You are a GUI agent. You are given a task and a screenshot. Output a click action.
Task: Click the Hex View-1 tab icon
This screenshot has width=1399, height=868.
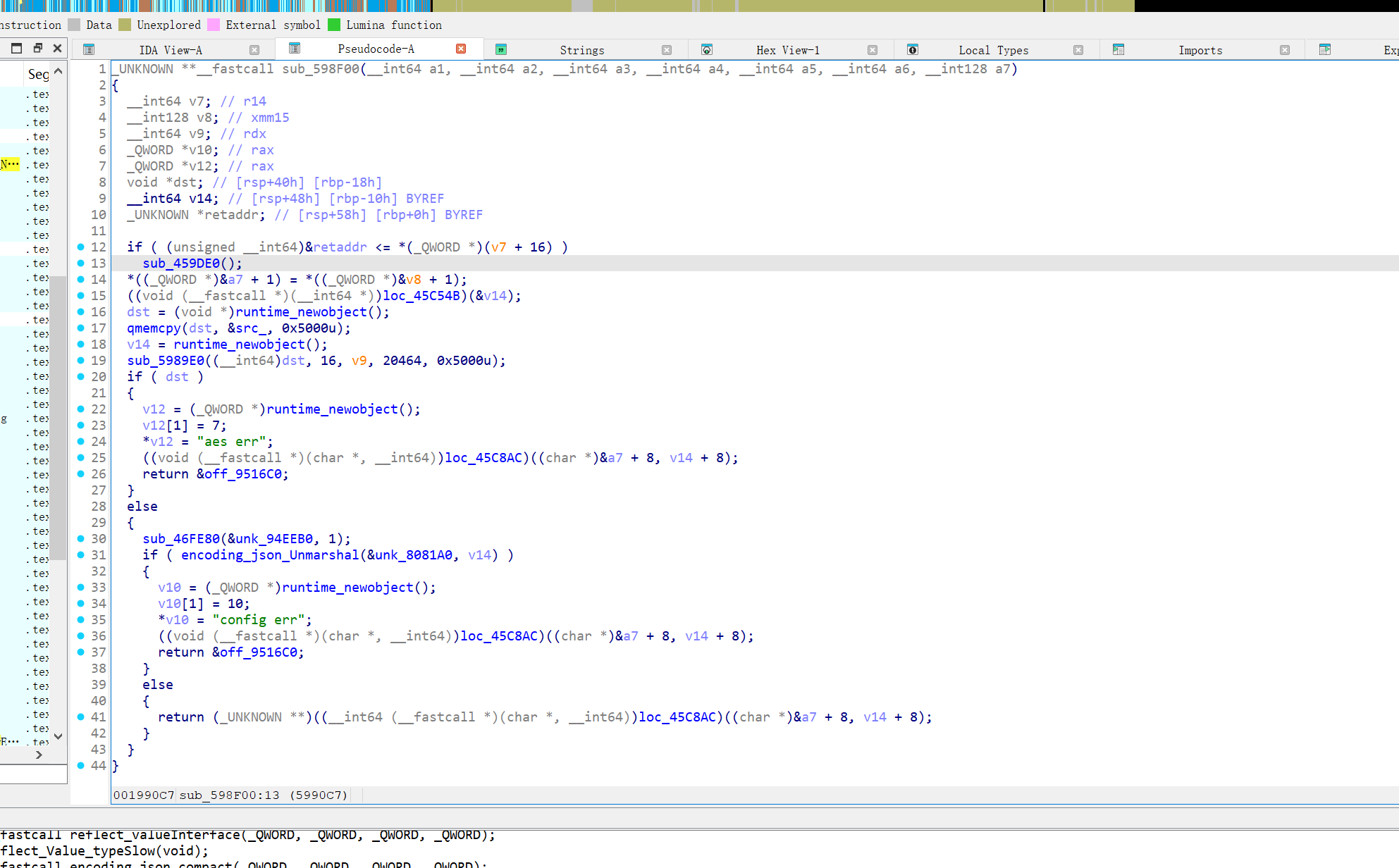coord(707,49)
